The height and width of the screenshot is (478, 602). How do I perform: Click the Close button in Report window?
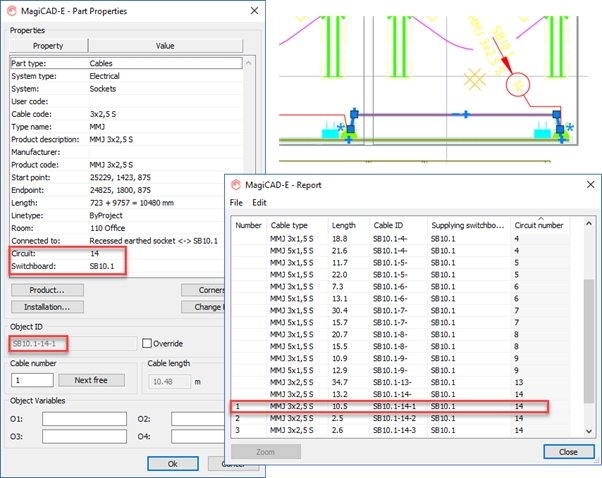tap(568, 452)
